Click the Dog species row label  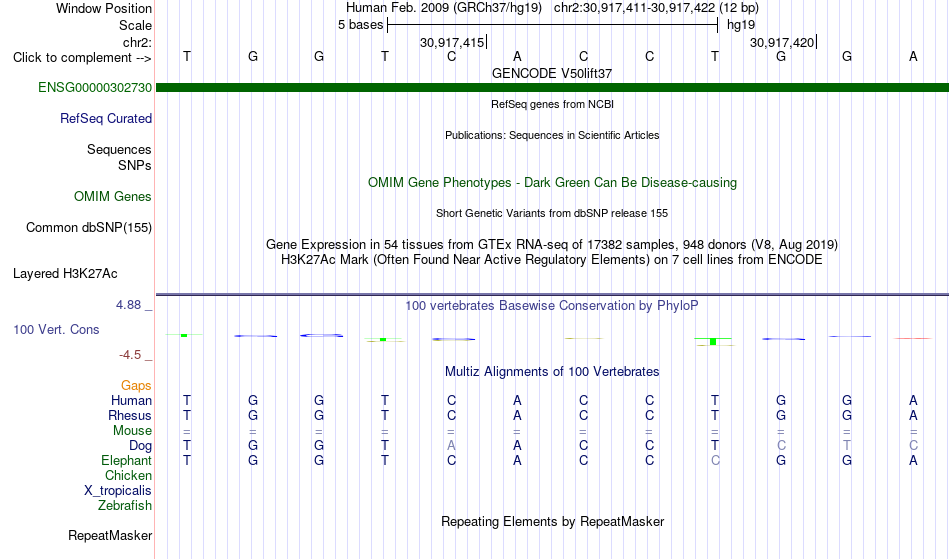point(140,446)
